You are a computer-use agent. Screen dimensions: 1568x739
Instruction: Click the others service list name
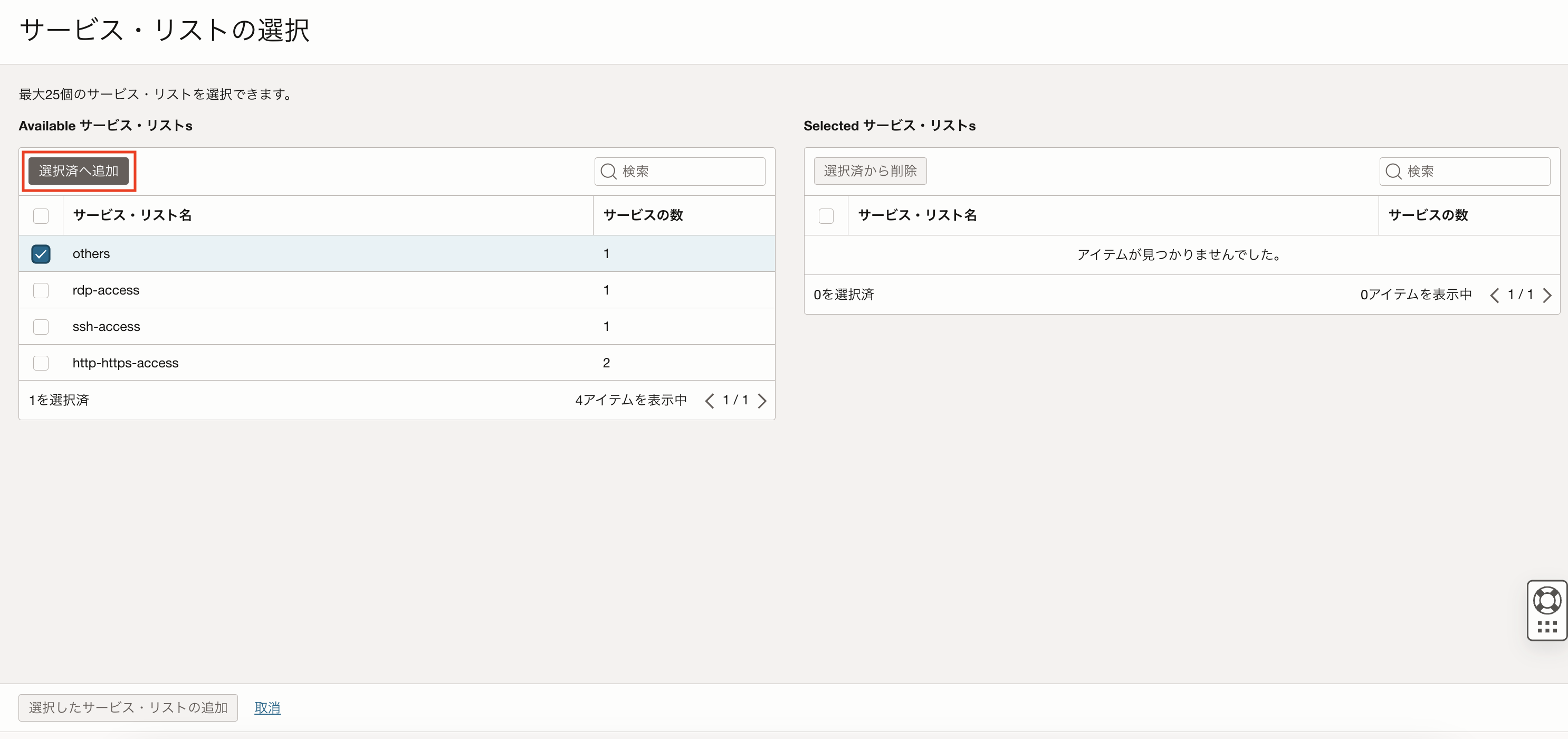click(91, 253)
